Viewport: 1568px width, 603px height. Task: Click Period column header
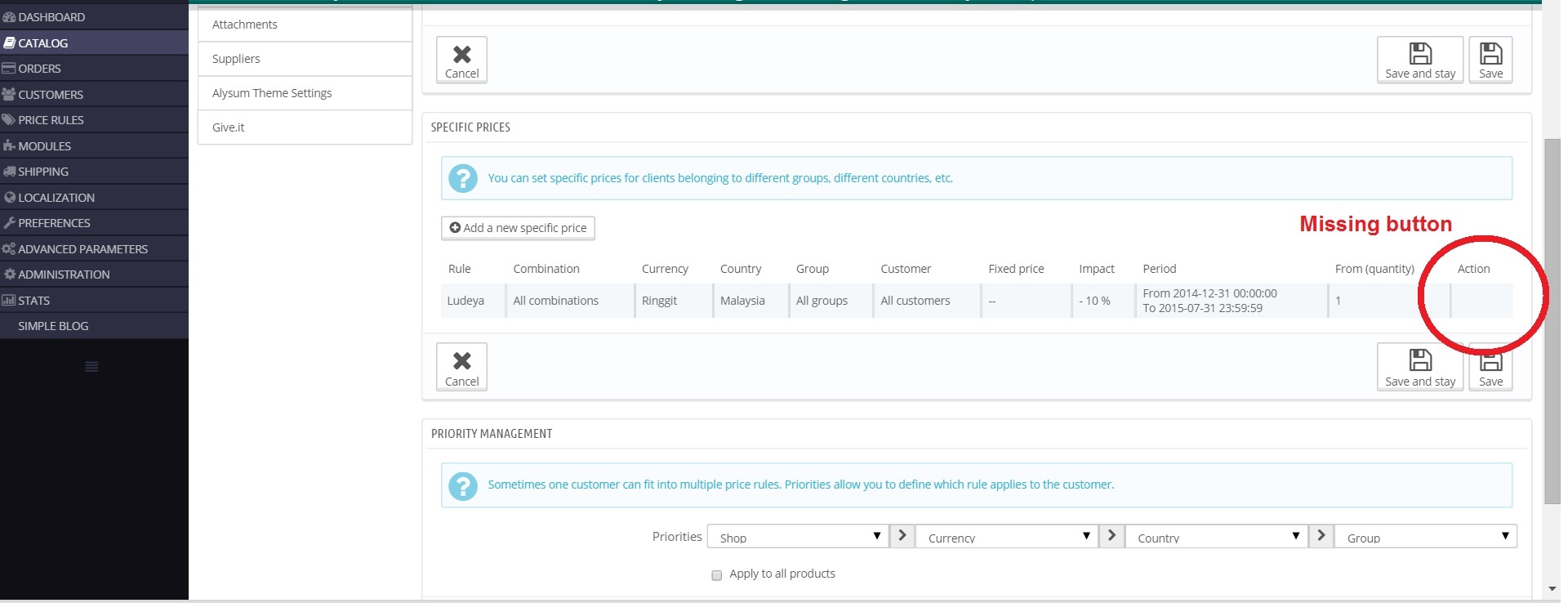point(1159,269)
